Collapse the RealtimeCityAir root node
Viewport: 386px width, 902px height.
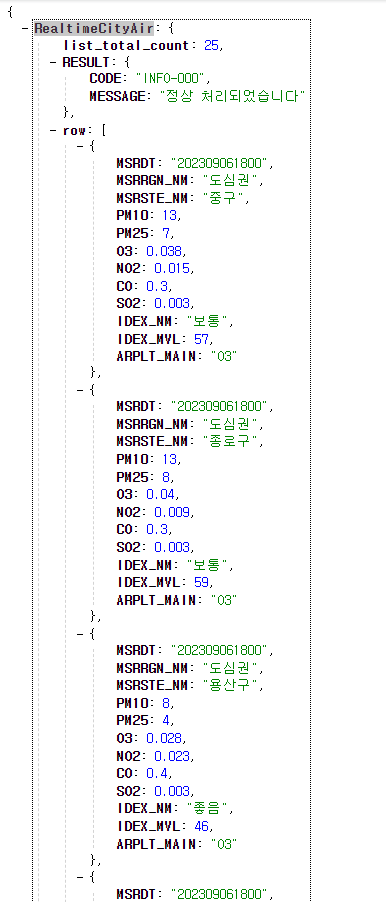[25, 29]
